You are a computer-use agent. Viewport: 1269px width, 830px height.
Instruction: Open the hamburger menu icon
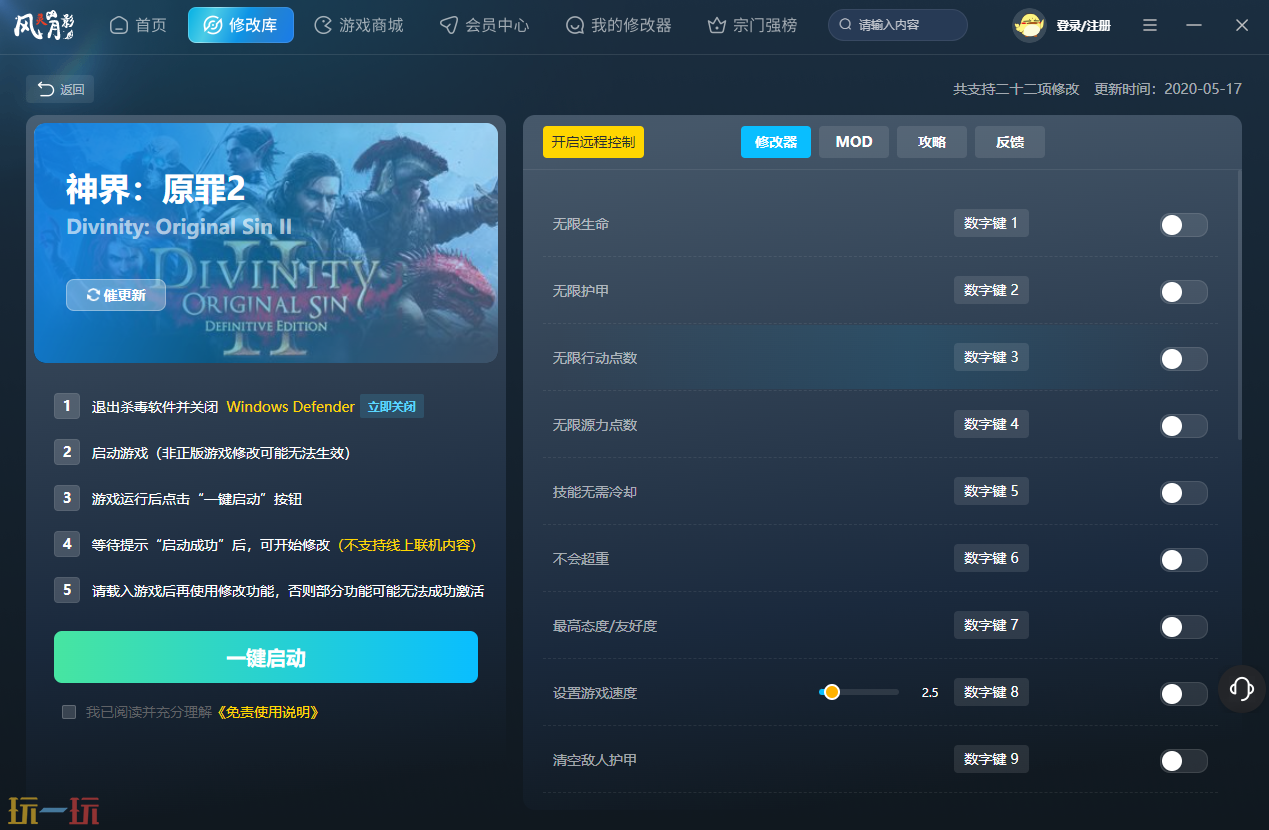pyautogui.click(x=1150, y=25)
